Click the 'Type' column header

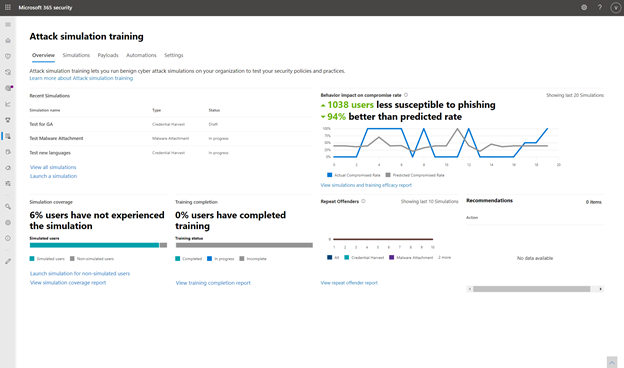(156, 110)
